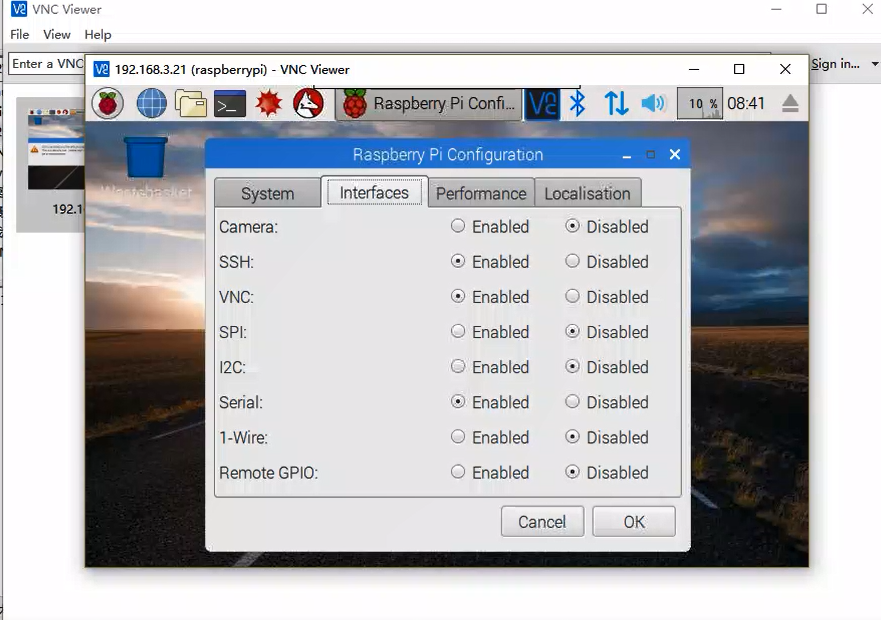Image resolution: width=881 pixels, height=620 pixels.
Task: Open the File menu in VNC Viewer
Action: 20,34
